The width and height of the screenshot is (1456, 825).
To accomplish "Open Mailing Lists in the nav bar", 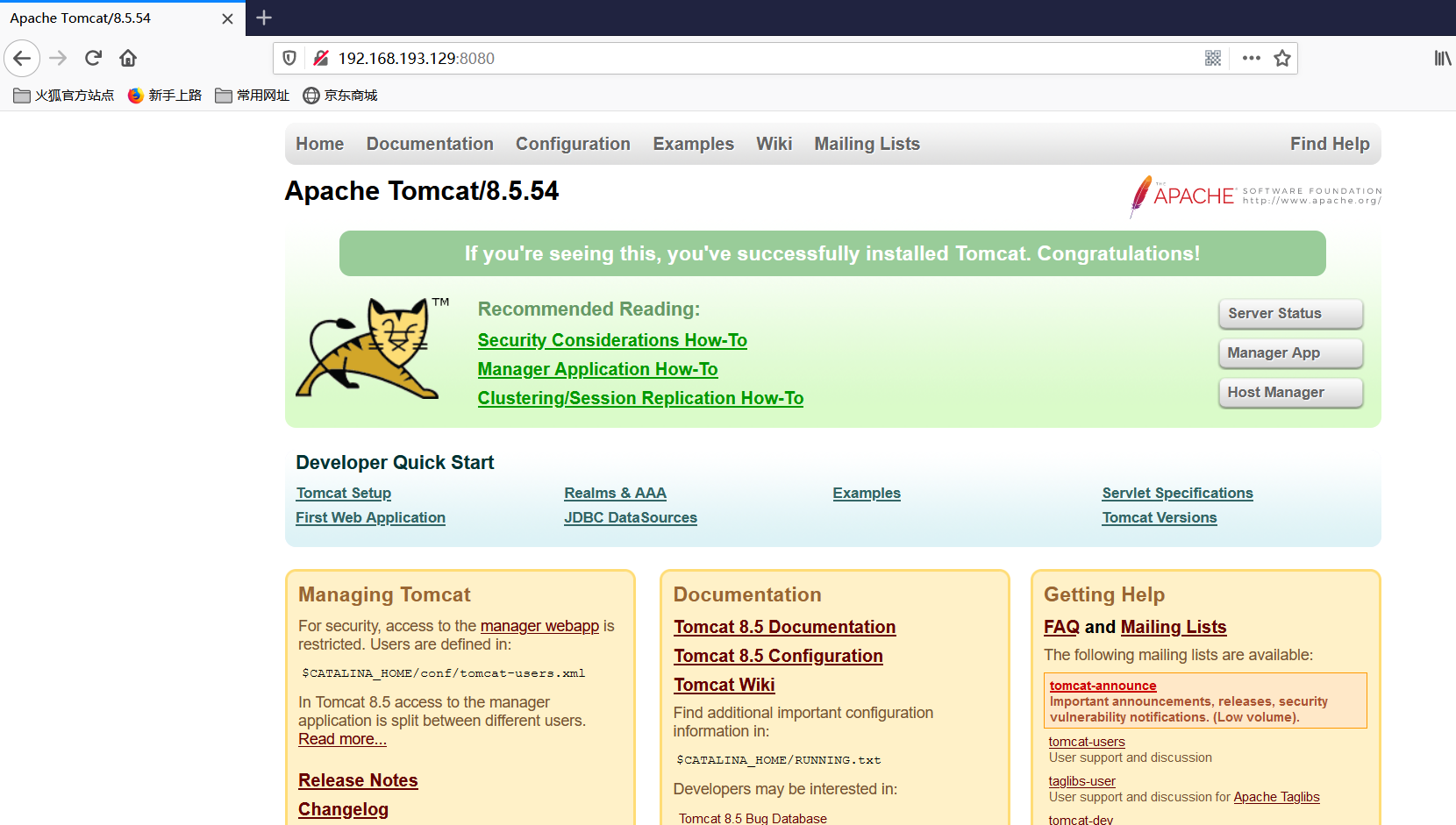I will (867, 144).
